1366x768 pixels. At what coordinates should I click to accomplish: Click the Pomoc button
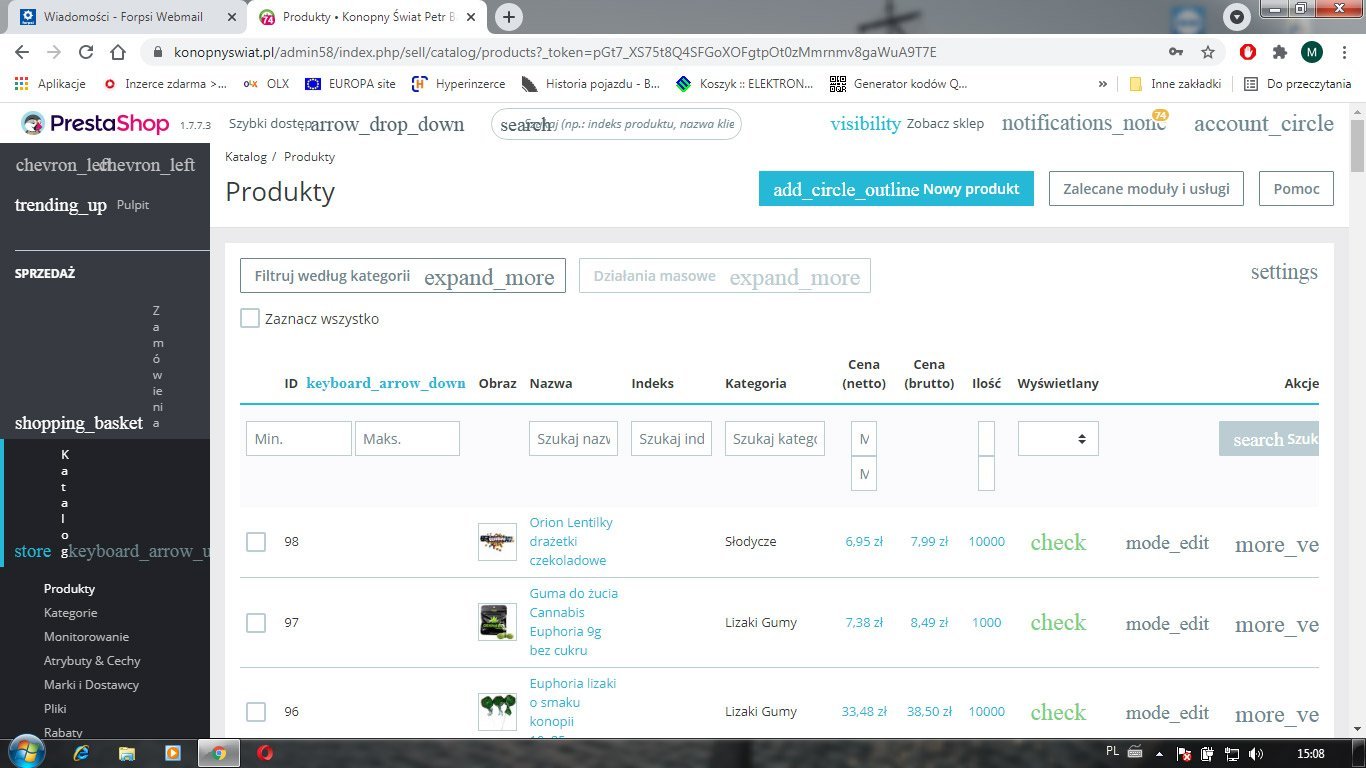tap(1296, 188)
